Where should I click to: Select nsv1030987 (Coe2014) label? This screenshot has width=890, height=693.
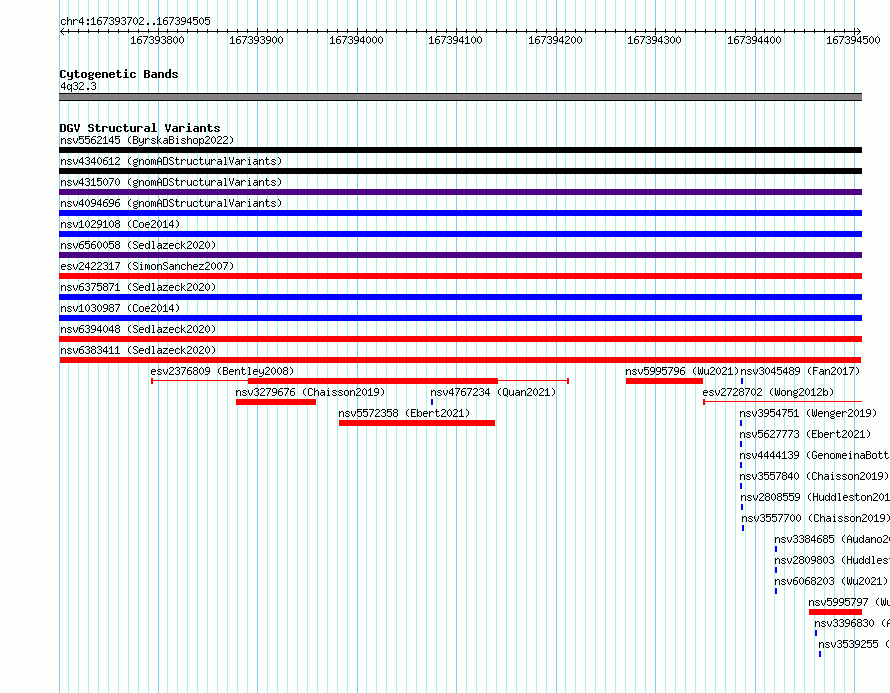120,308
